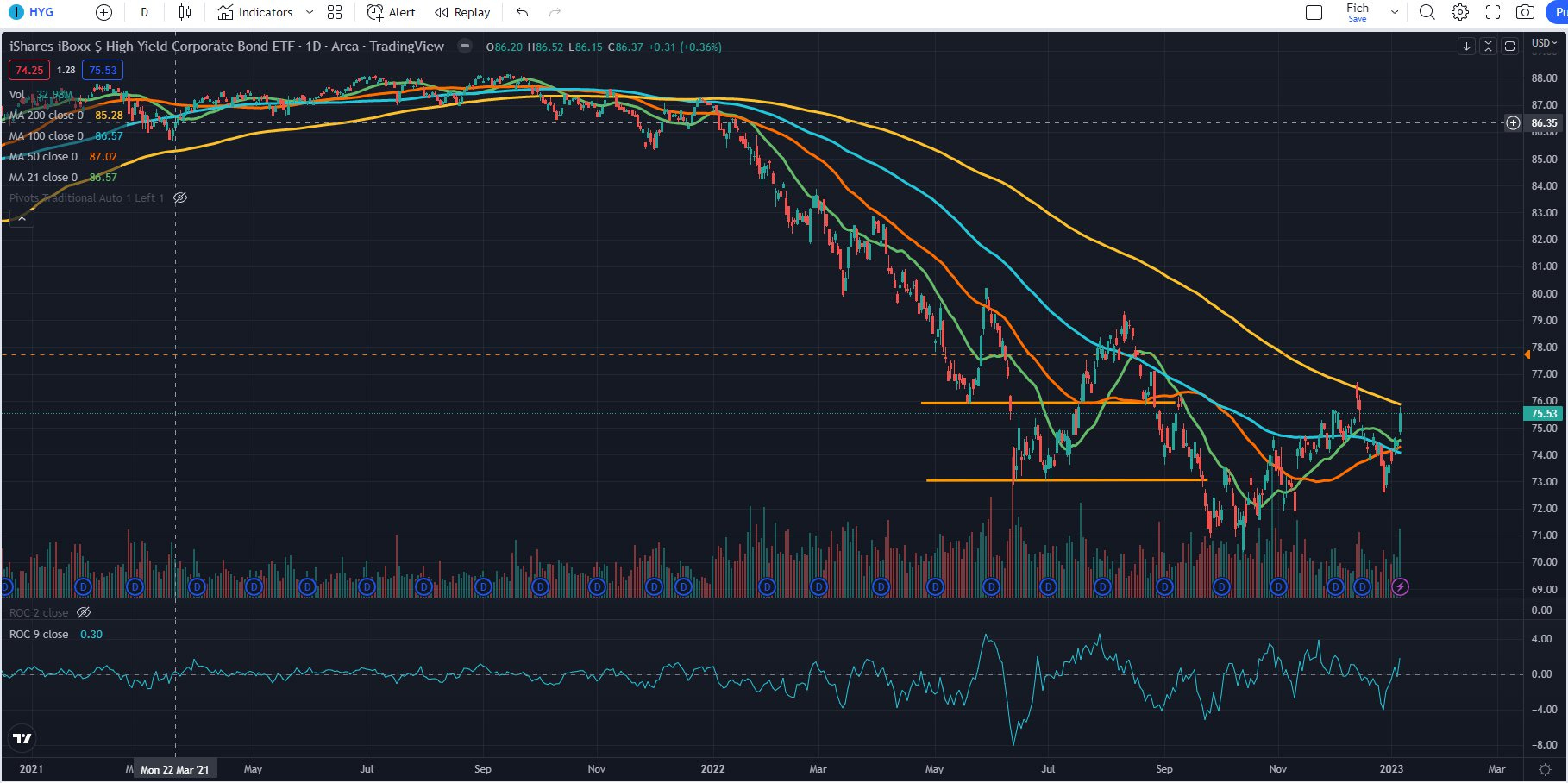Click the orange alert marker at 78.00
This screenshot has width=1568, height=783.
[x=1527, y=354]
